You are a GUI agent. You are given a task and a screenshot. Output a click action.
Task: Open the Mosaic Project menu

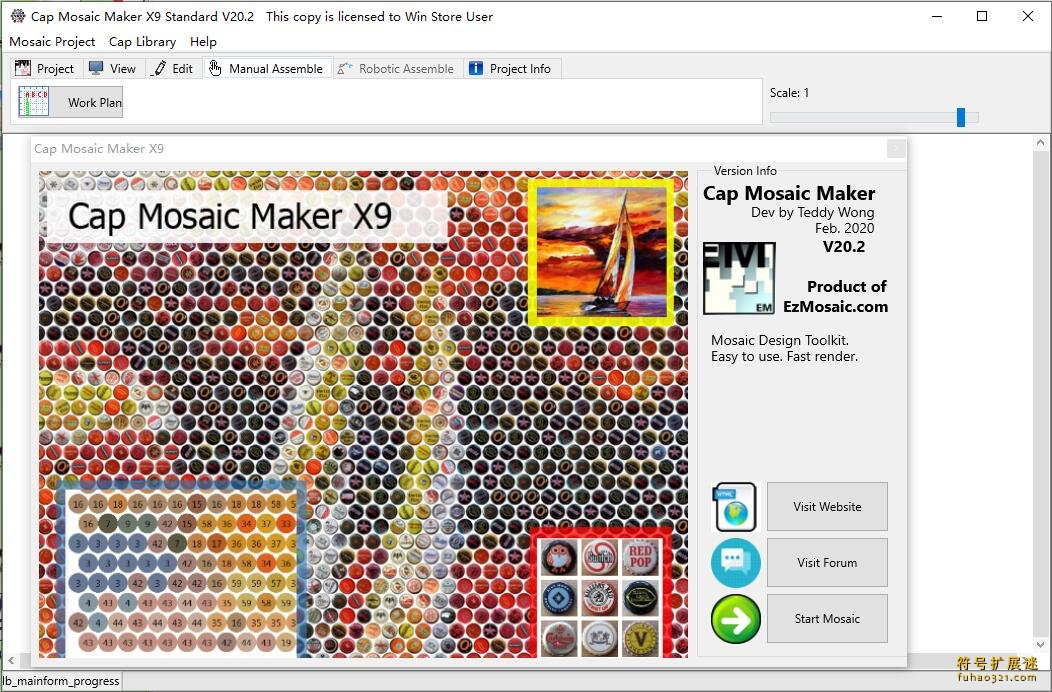(52, 41)
